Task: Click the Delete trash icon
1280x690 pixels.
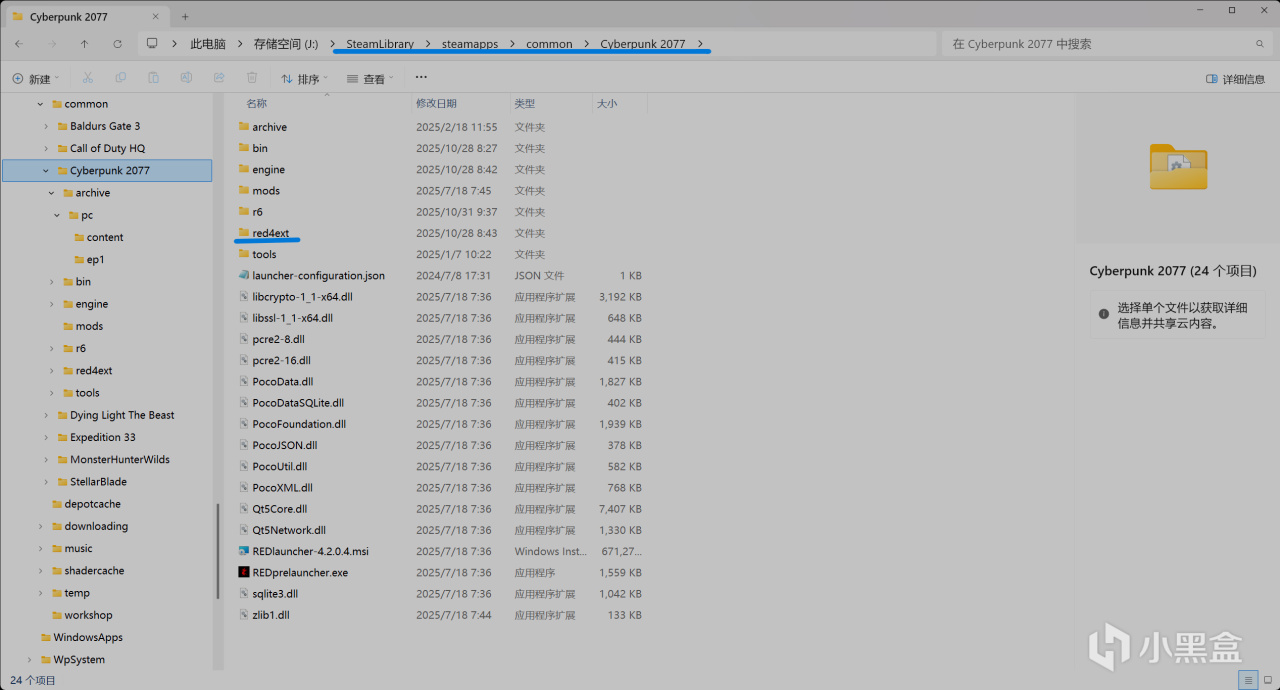Action: (252, 78)
